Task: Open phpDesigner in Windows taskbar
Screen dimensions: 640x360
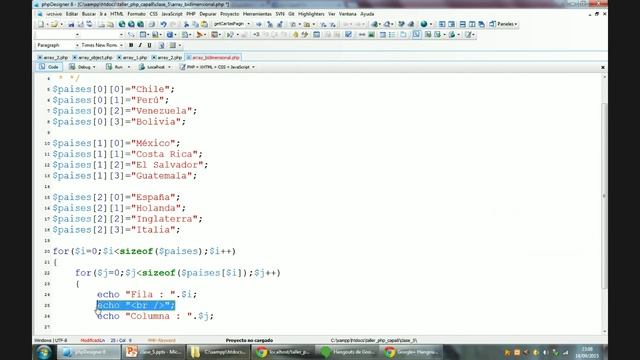Action: coord(89,351)
